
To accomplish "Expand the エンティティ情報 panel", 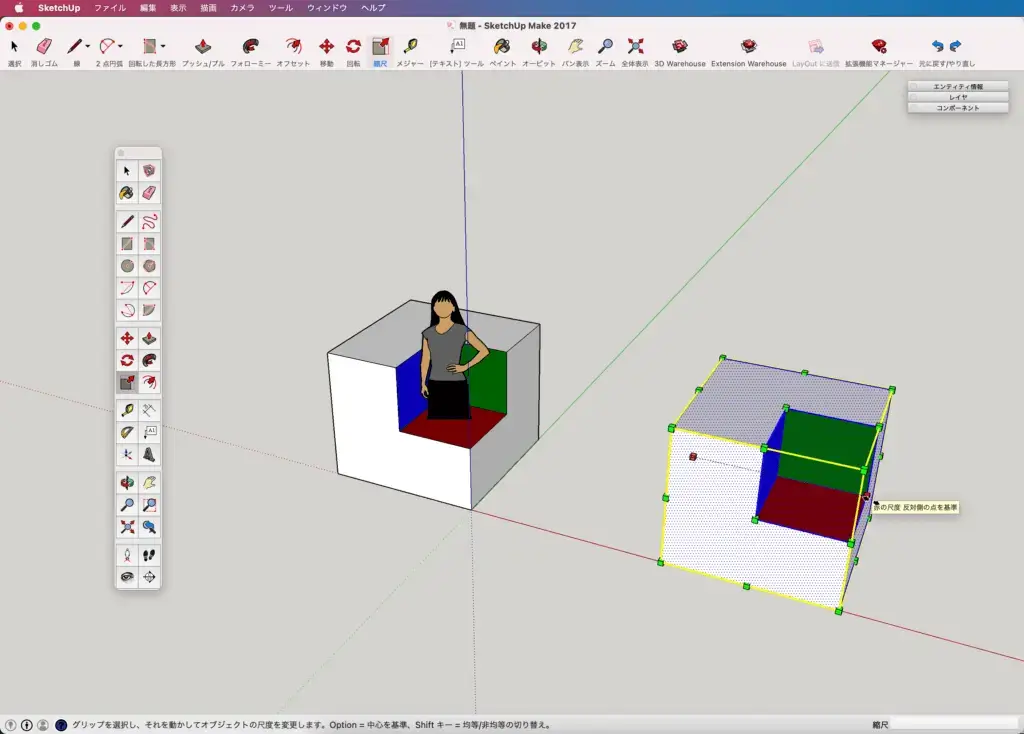I will click(x=958, y=86).
